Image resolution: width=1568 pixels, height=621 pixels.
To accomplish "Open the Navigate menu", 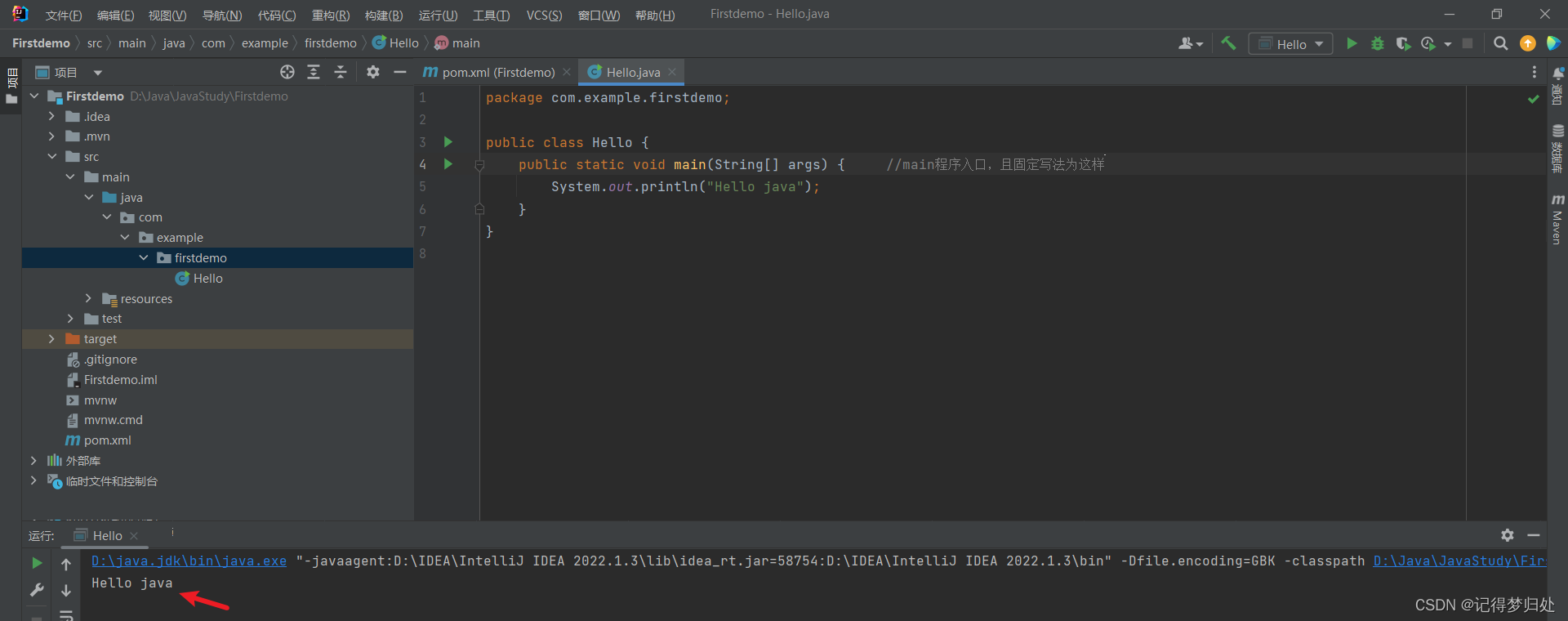I will click(222, 16).
